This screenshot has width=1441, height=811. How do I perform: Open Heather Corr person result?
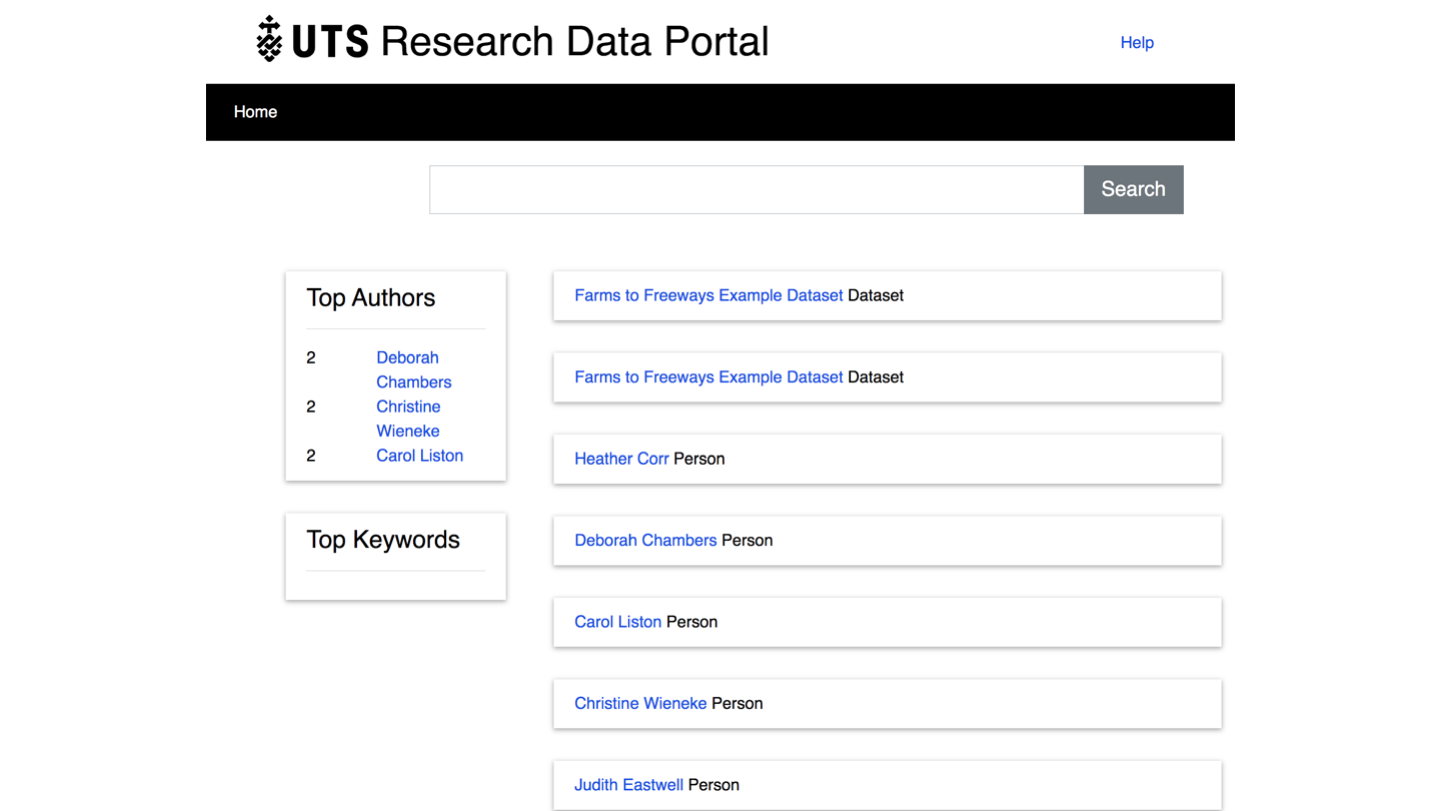(621, 459)
